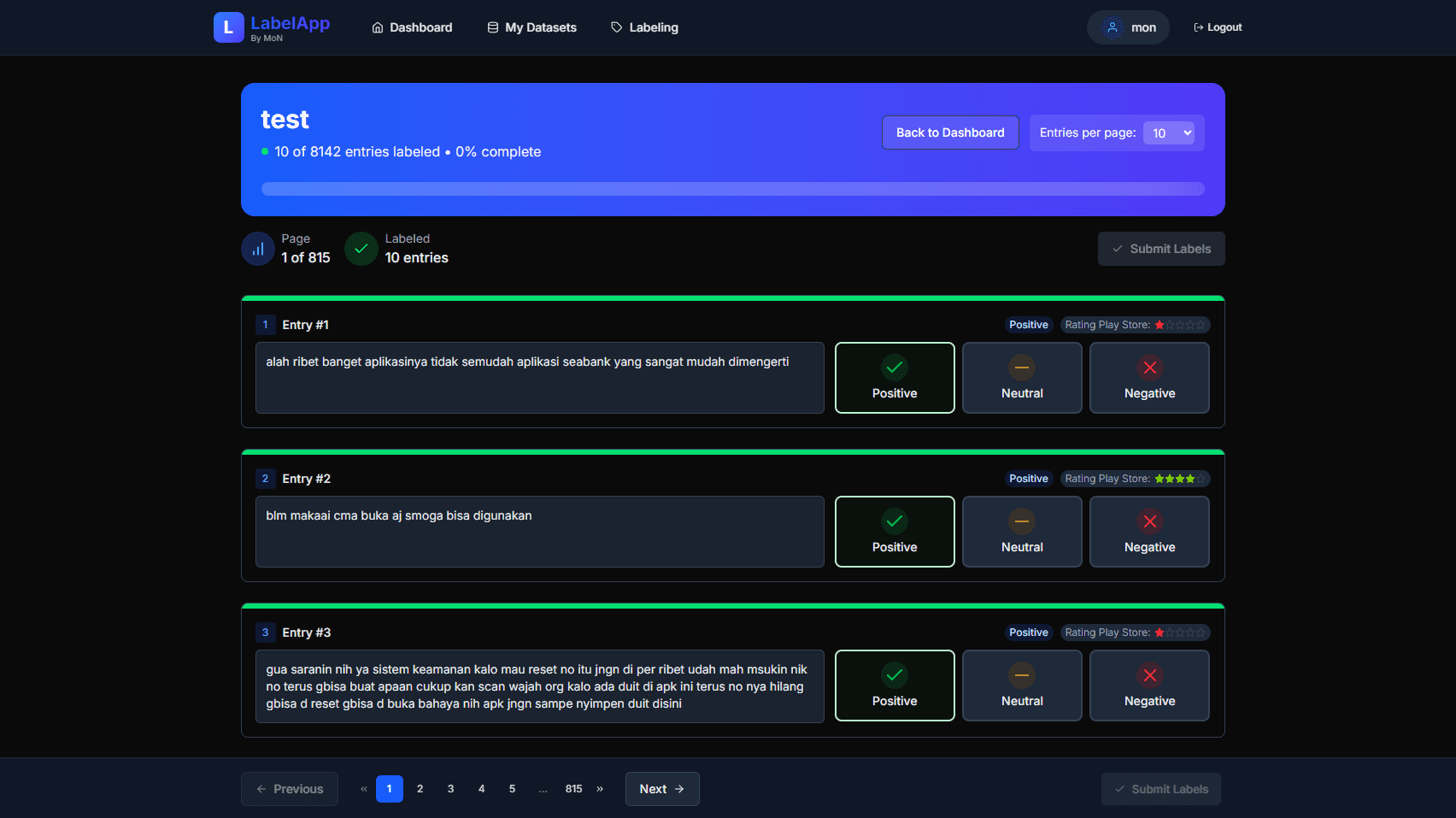The image size is (1456, 818).
Task: Mark Entry #2 as Negative
Action: (x=1149, y=531)
